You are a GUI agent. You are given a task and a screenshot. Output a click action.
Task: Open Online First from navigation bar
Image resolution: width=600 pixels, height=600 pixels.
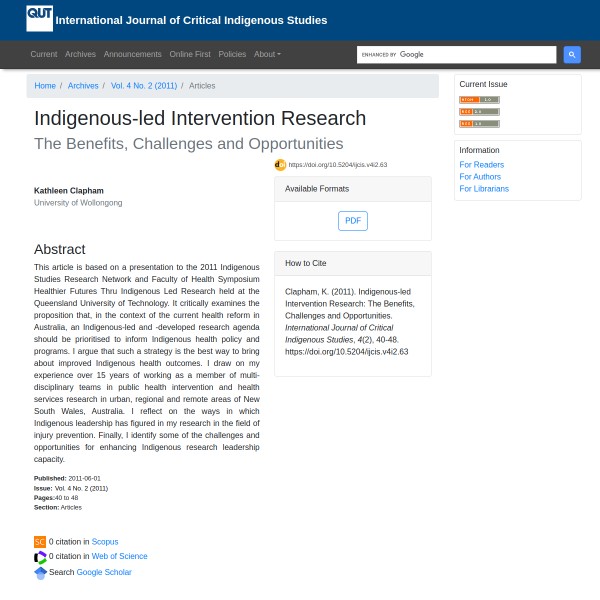[x=189, y=54]
